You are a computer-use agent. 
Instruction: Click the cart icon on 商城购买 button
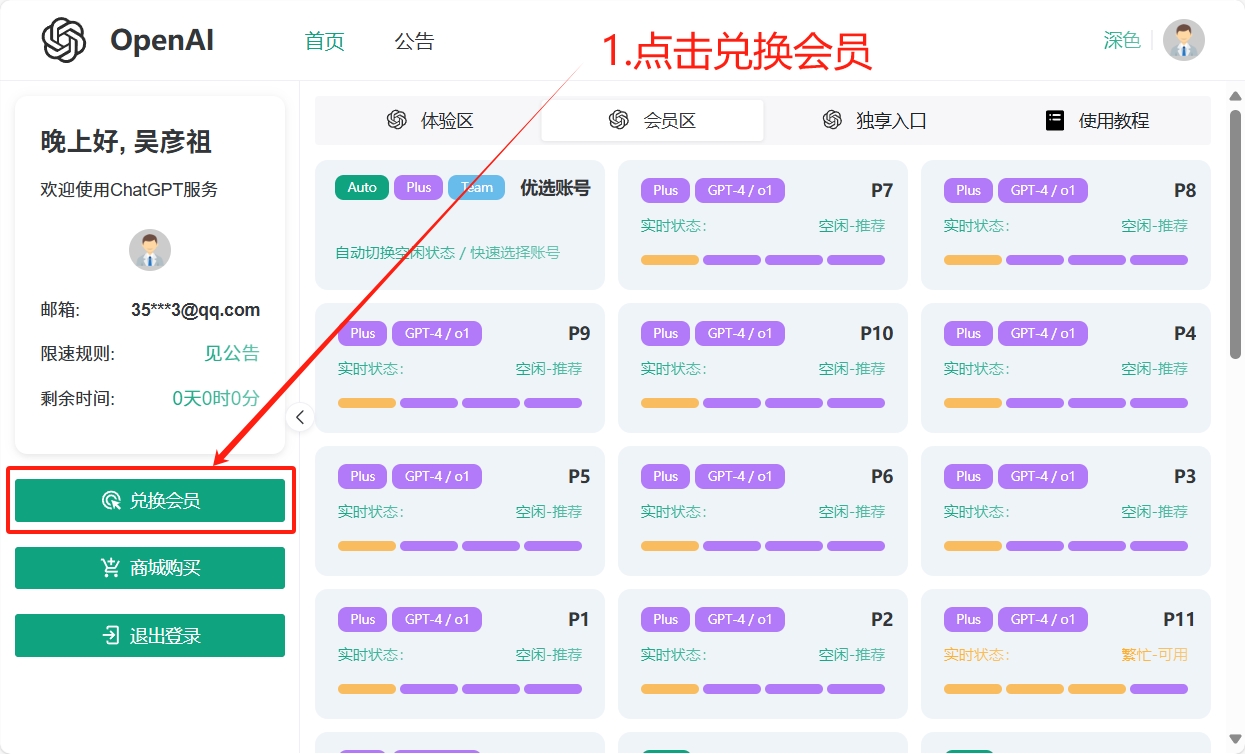click(111, 568)
